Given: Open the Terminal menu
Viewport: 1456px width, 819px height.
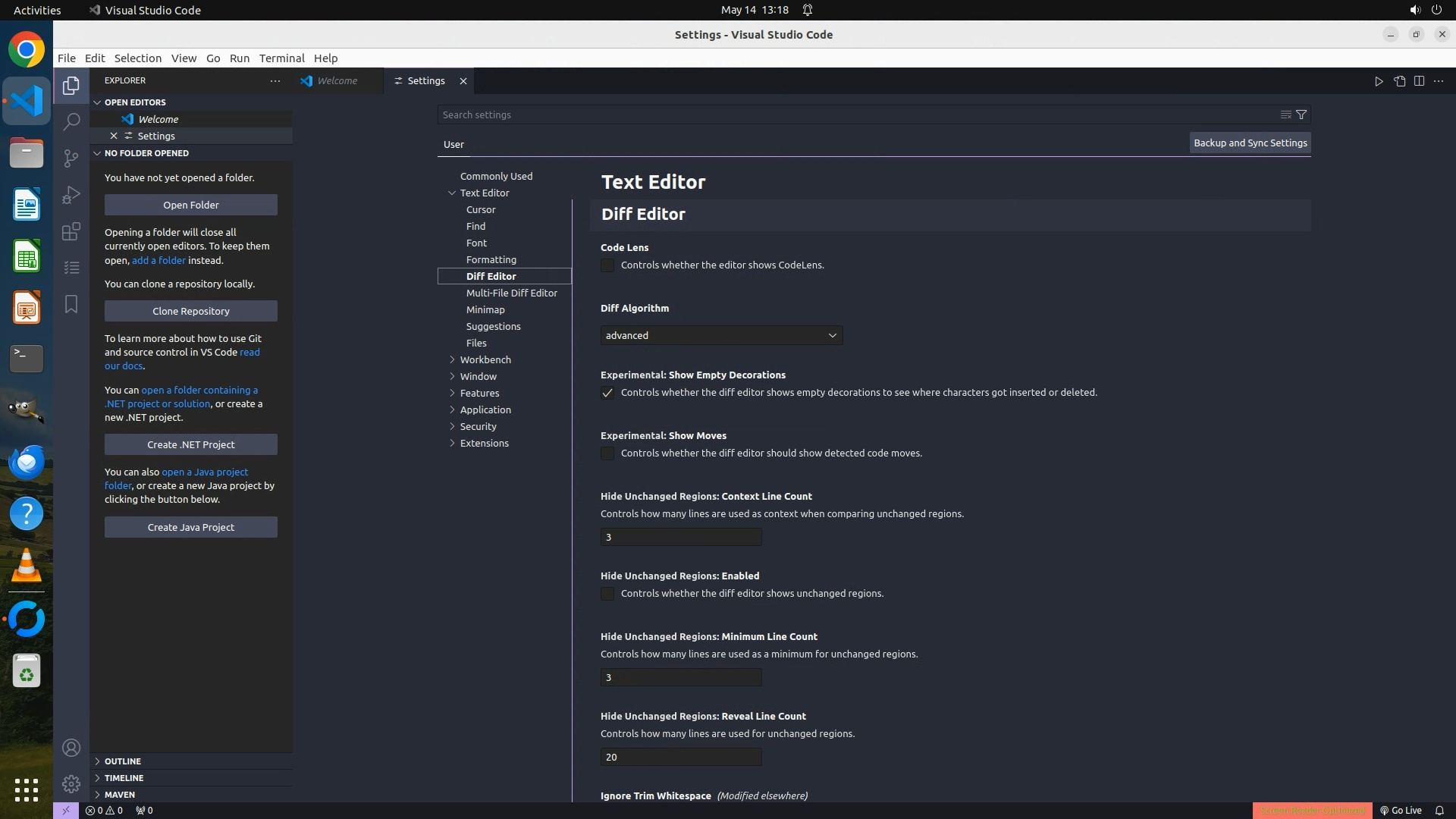Looking at the screenshot, I should 281,58.
